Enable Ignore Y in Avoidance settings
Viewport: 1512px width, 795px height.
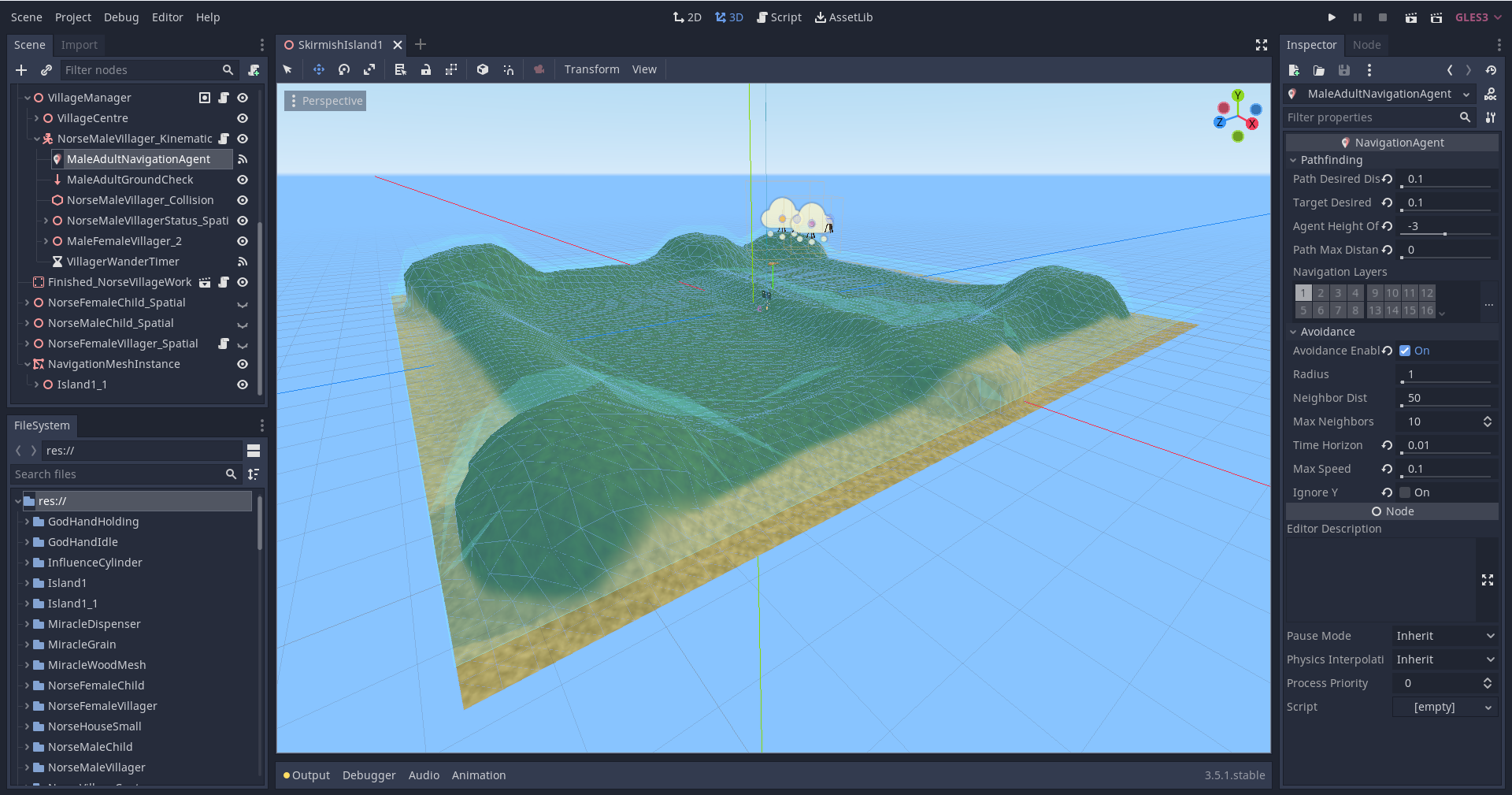pos(1406,492)
